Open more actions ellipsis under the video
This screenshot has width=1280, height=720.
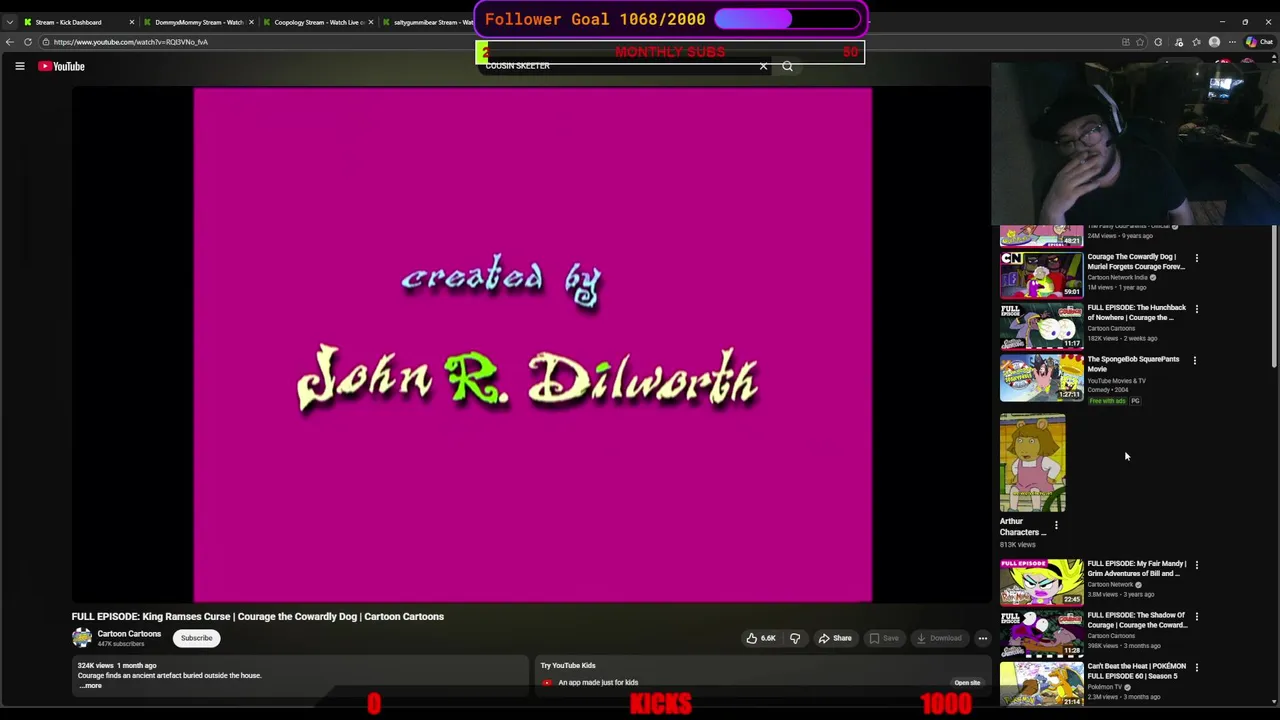pyautogui.click(x=983, y=638)
